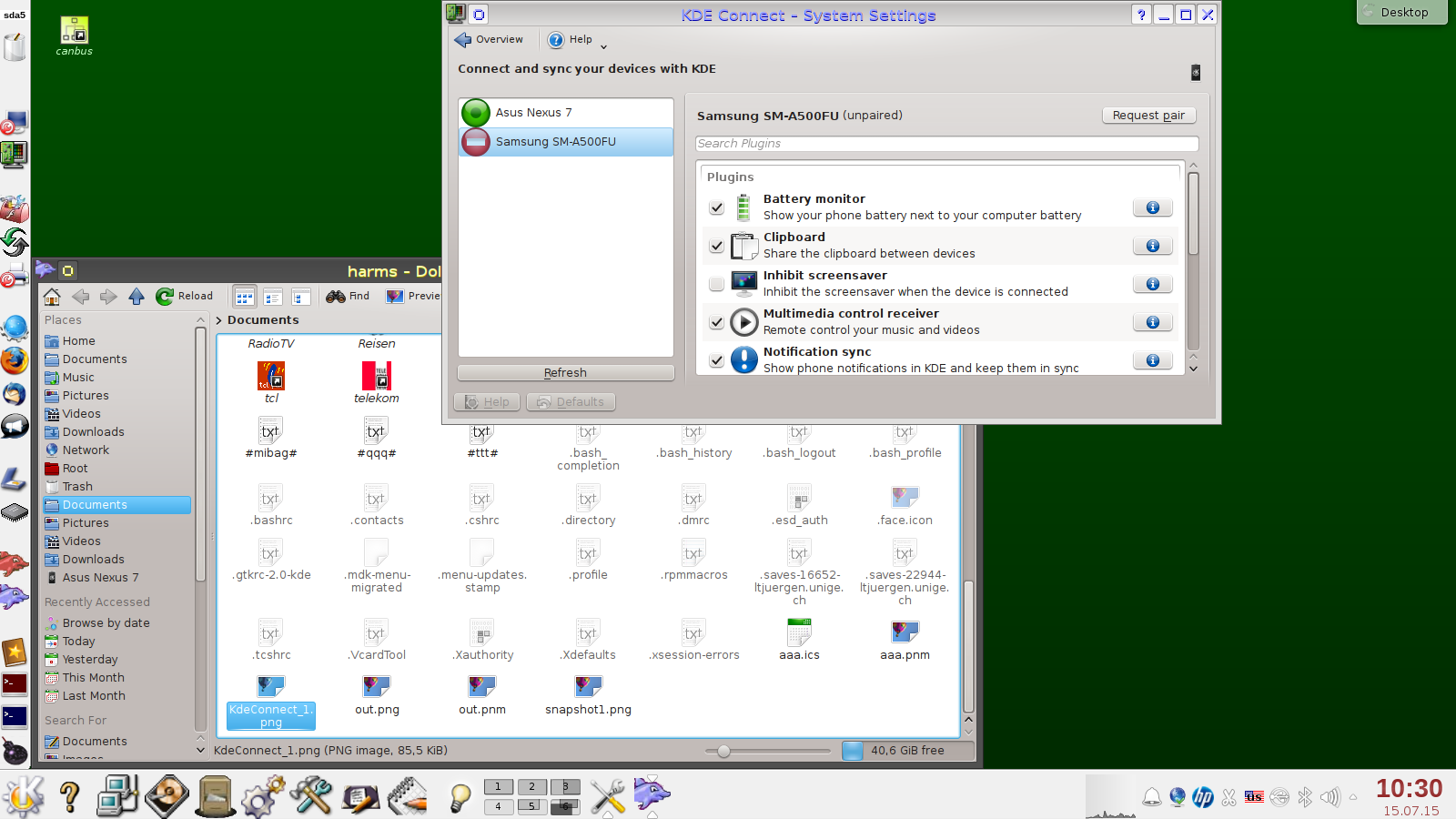Click the Desktop button at top right
The height and width of the screenshot is (819, 1456).
pos(1401,12)
